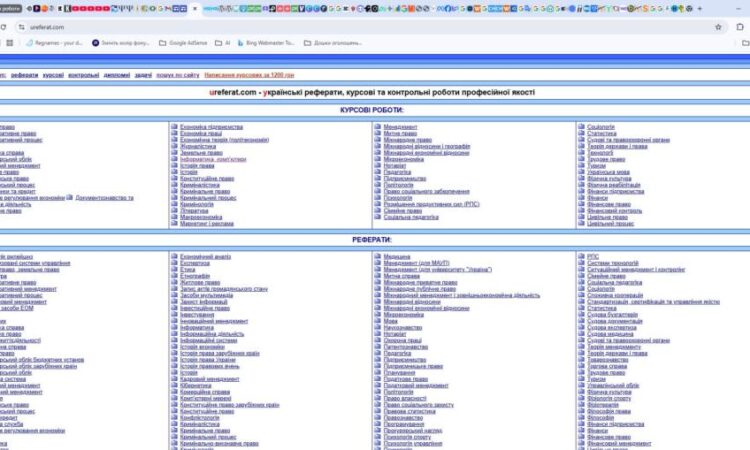Screen dimensions: 750x450
Task: Click the bookmark star icon in address bar
Action: point(718,27)
